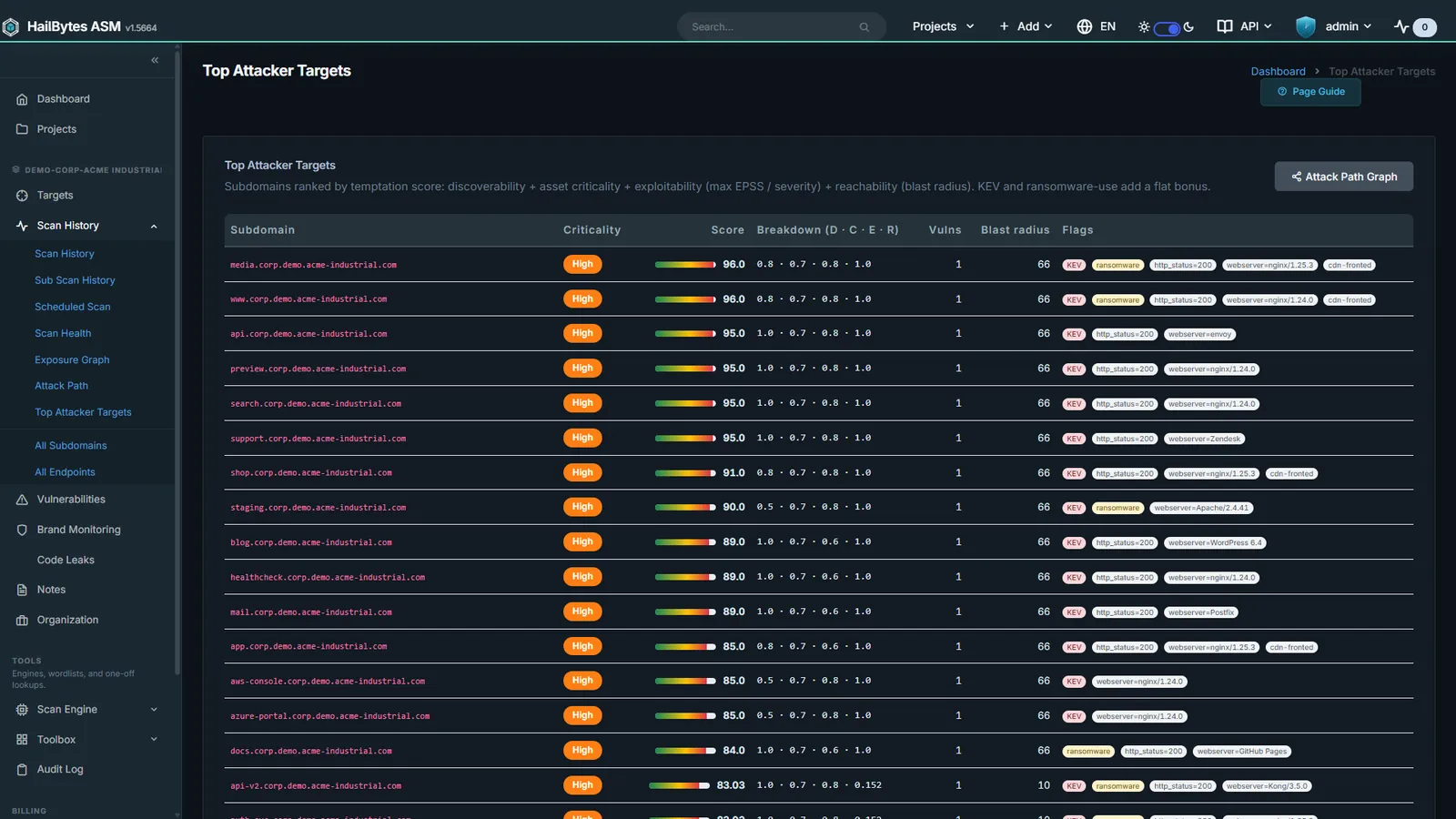1456x819 pixels.
Task: Open staging.corp.demo.acme-industrial.com subdomain link
Action: point(318,508)
